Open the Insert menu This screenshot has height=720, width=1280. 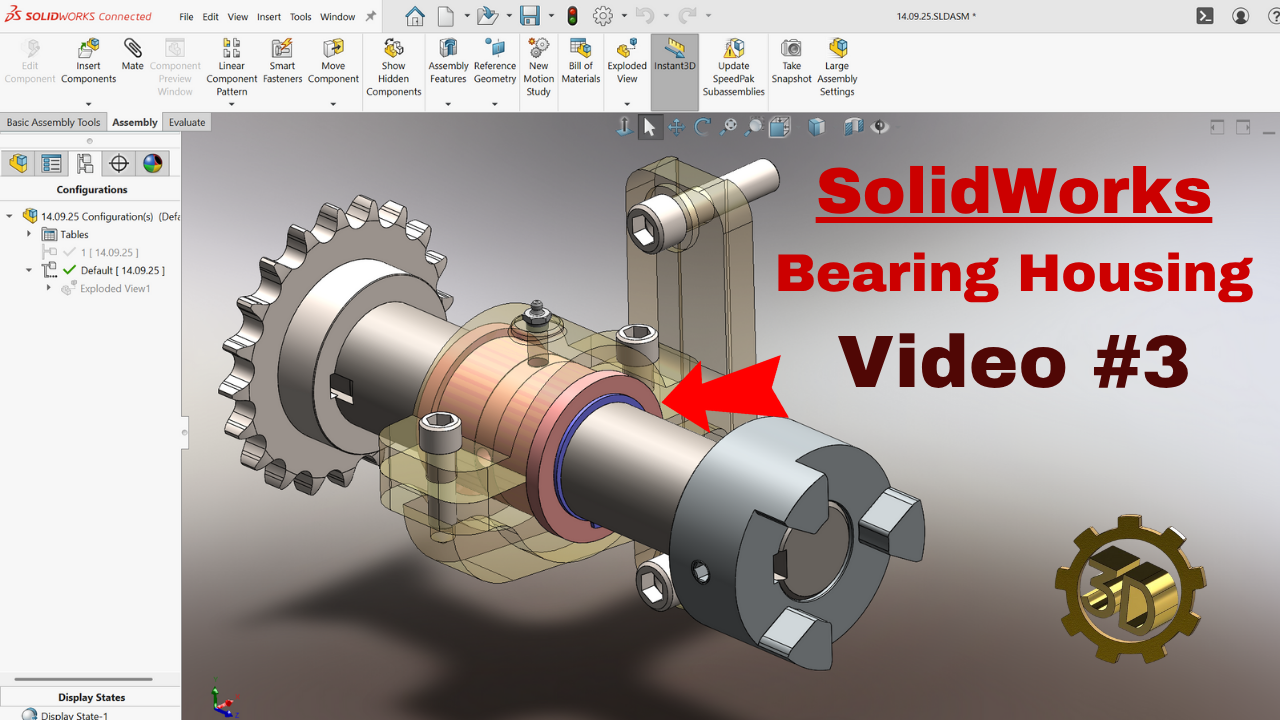(269, 17)
